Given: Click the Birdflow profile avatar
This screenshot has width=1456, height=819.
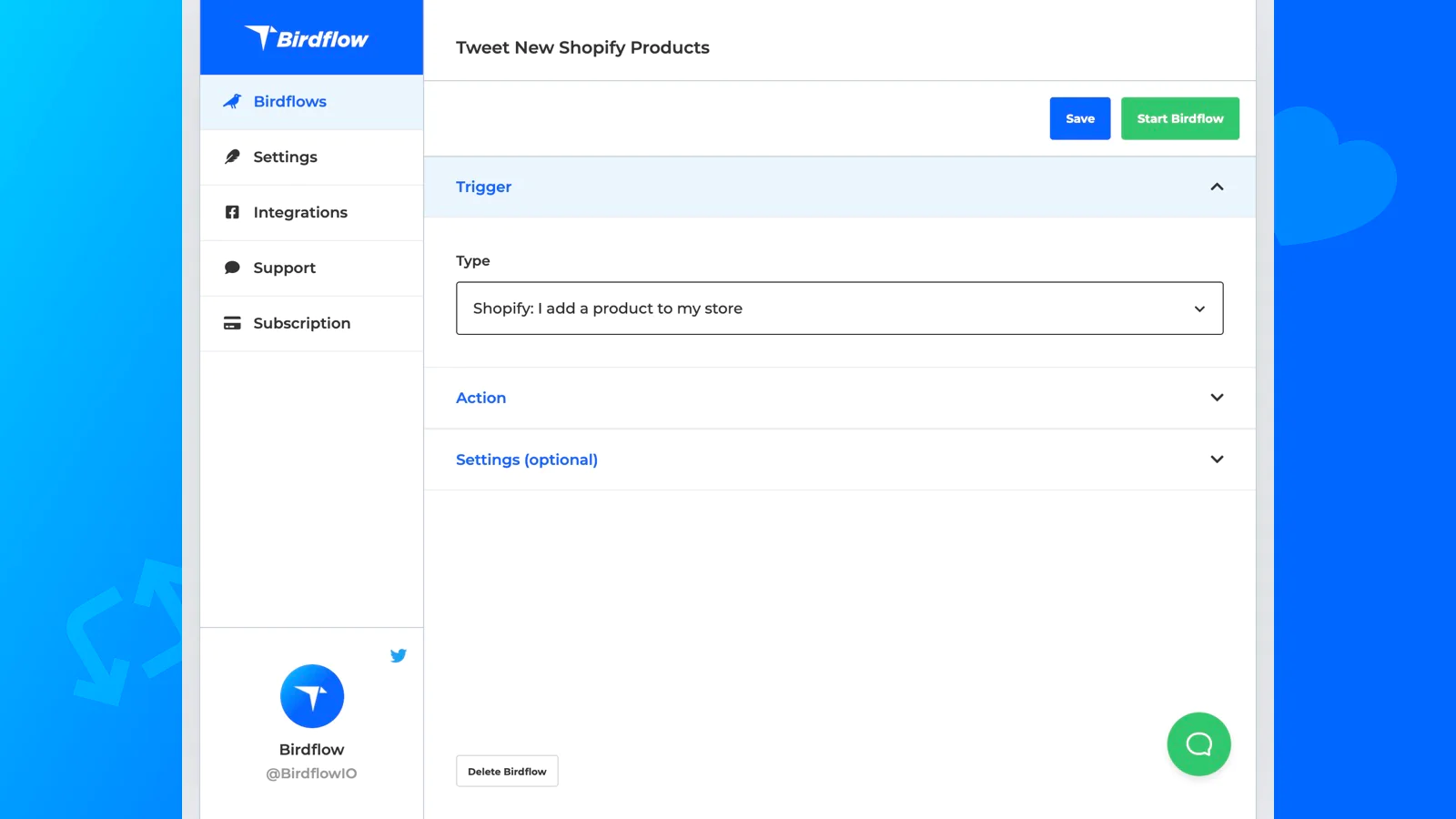Looking at the screenshot, I should click(x=312, y=696).
